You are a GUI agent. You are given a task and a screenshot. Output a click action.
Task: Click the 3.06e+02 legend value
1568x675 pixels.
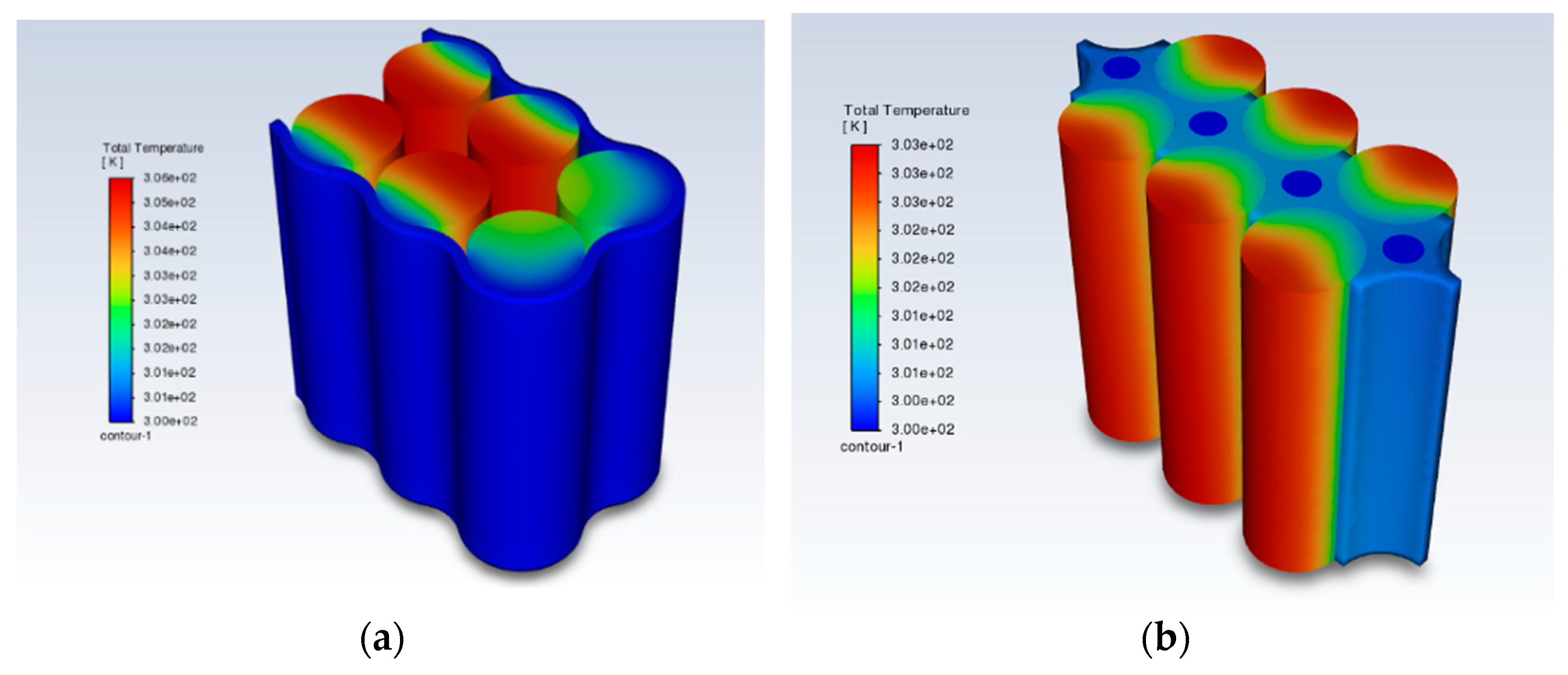point(170,178)
